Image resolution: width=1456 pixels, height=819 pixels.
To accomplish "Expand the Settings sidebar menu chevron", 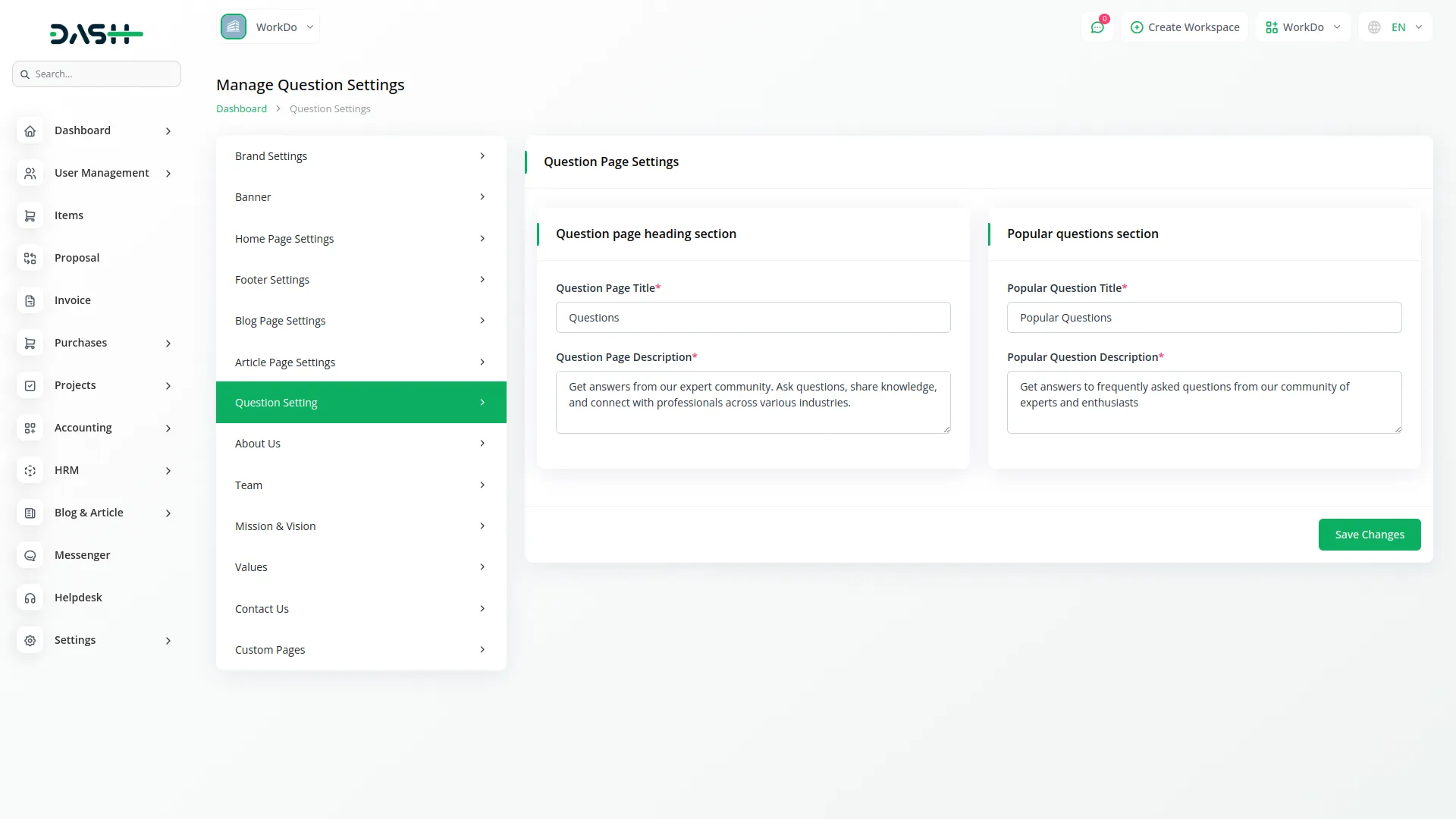I will (168, 641).
